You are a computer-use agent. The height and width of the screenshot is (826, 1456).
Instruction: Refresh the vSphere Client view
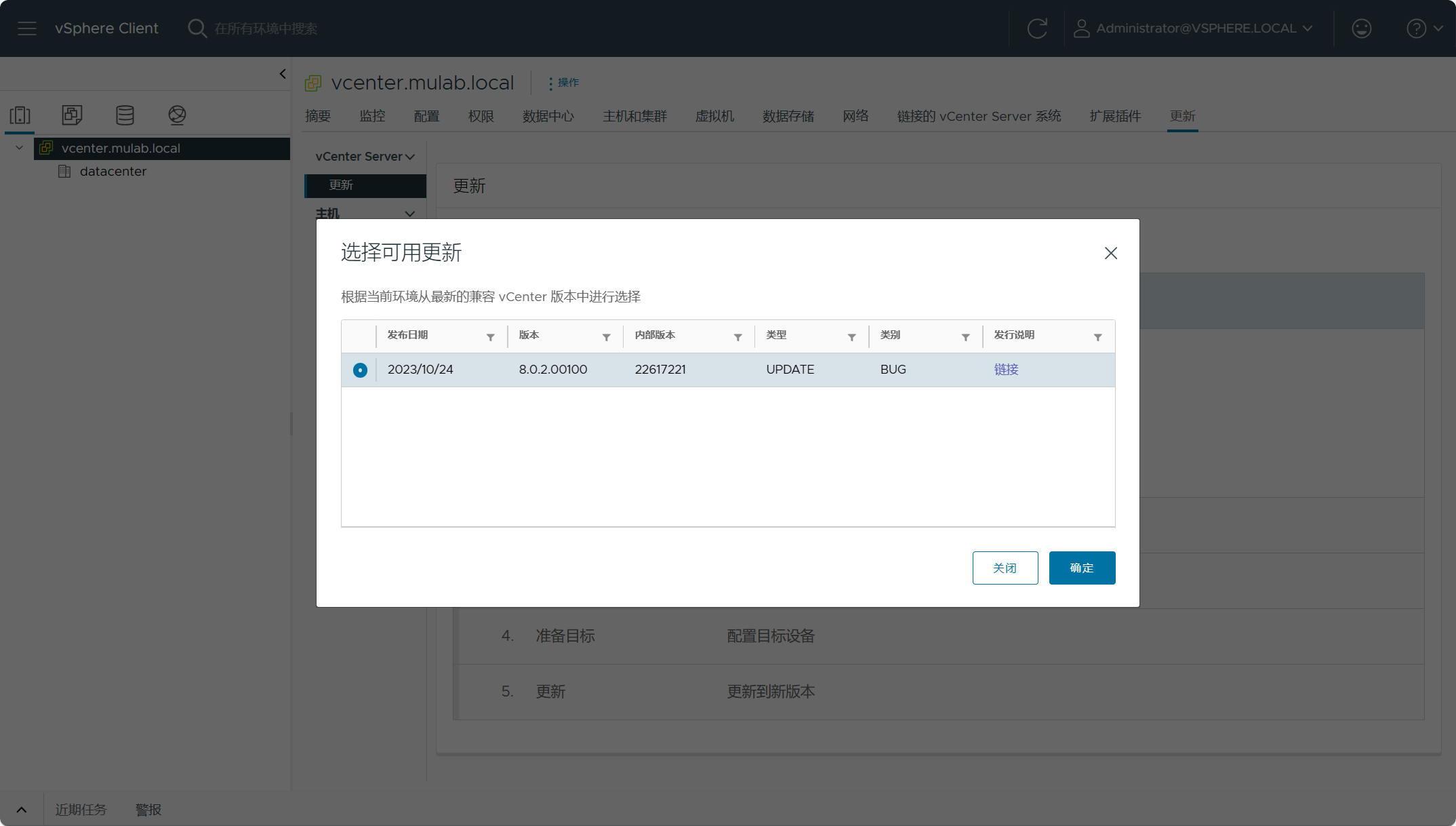point(1037,28)
